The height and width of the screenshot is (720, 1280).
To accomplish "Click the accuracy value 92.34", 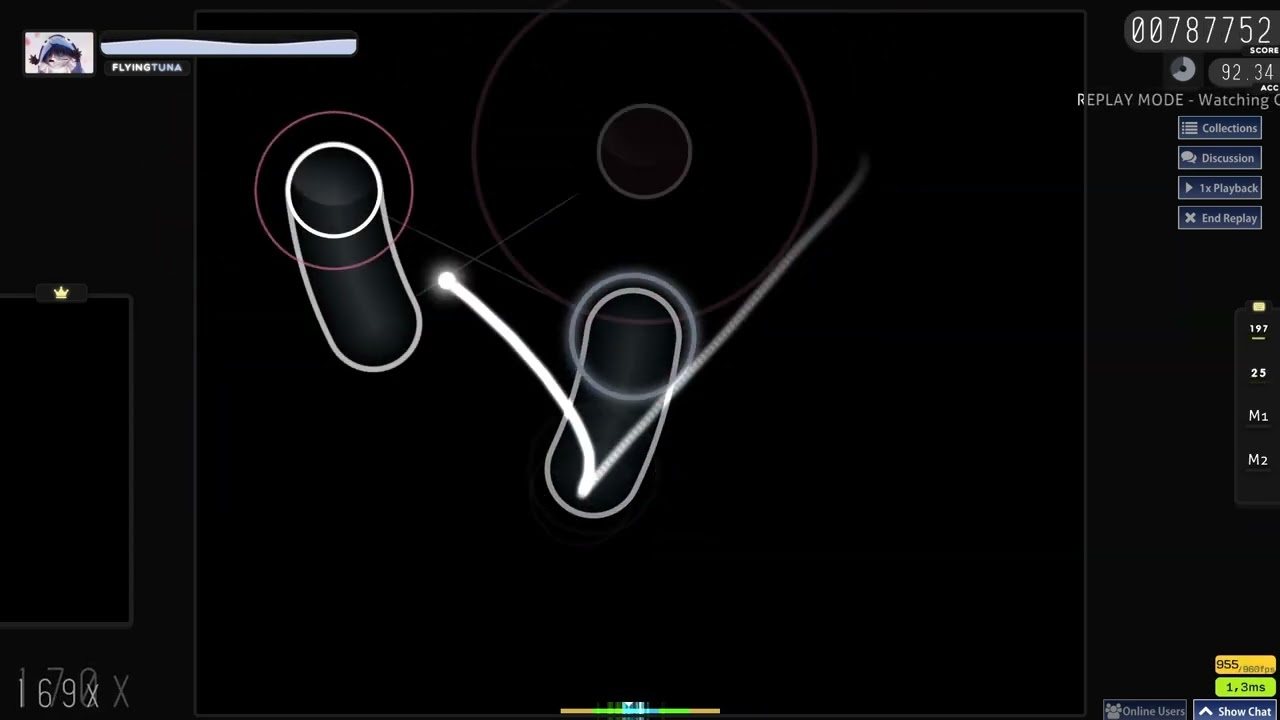I will point(1247,72).
